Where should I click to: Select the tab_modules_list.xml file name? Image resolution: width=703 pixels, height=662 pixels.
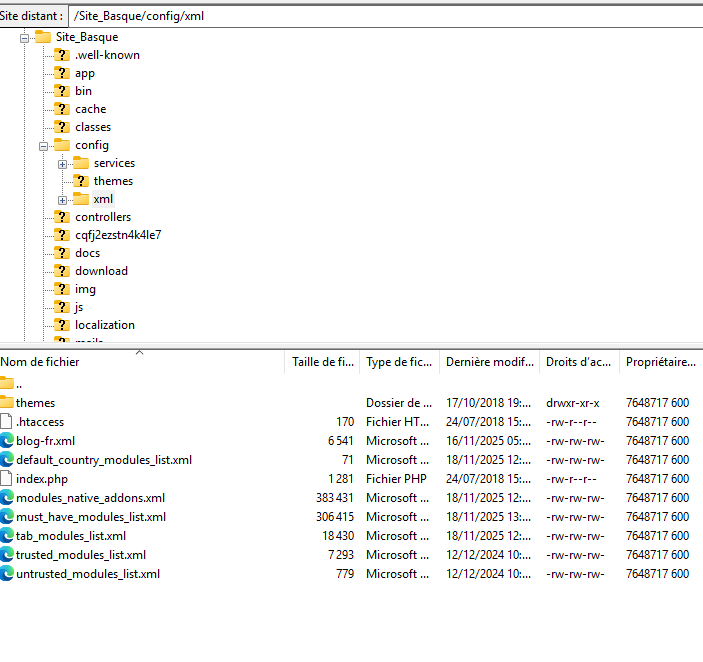(x=71, y=536)
